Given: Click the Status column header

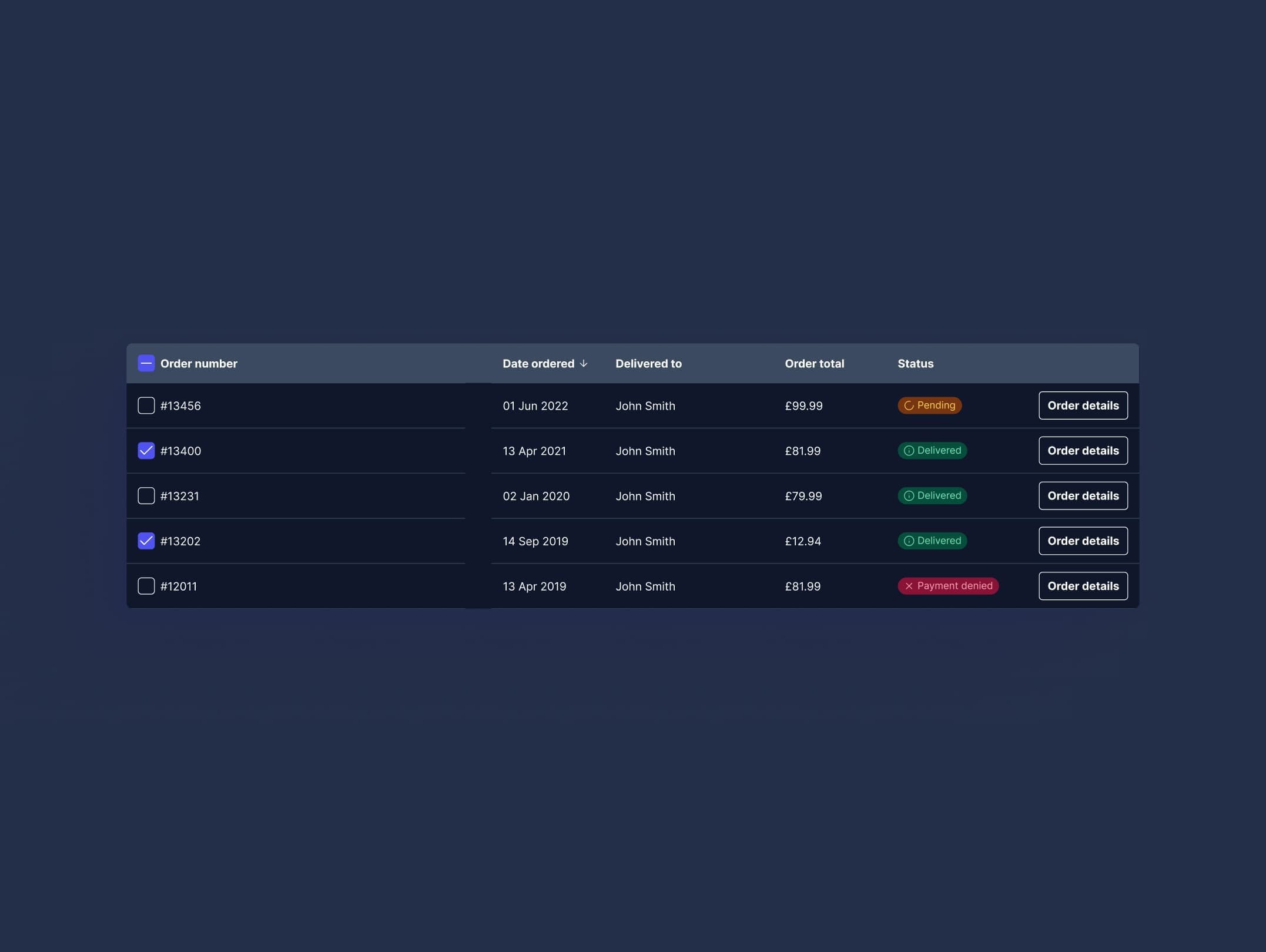Looking at the screenshot, I should pyautogui.click(x=915, y=364).
